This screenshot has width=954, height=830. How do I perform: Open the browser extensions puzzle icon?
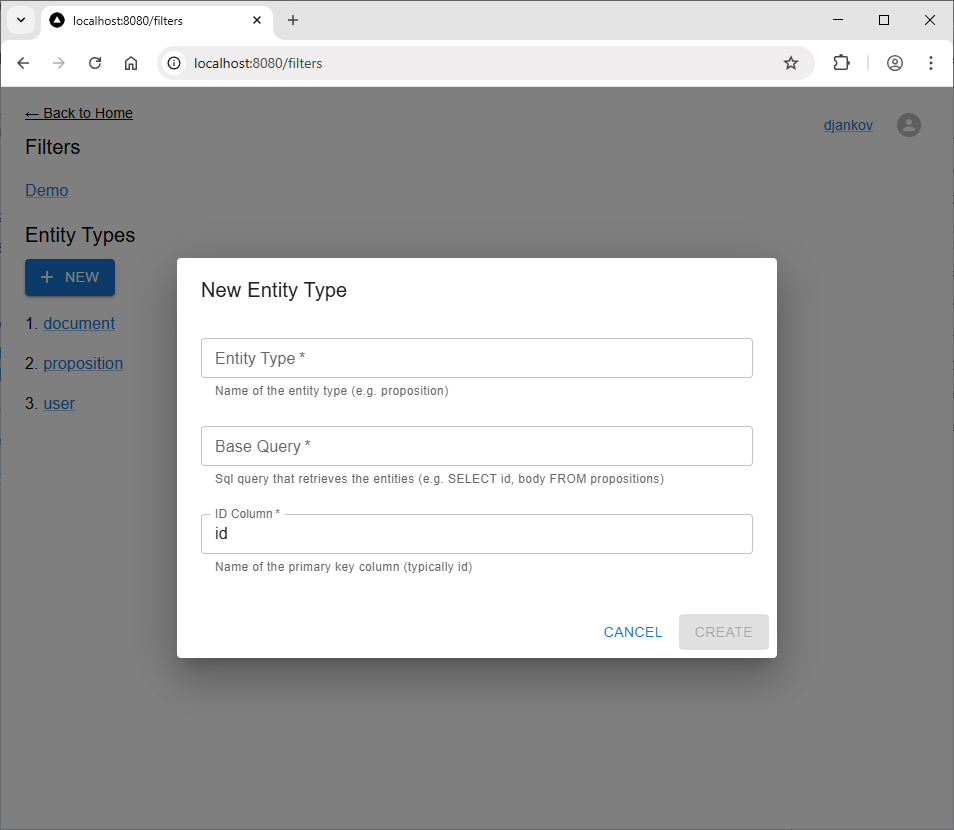pos(841,63)
